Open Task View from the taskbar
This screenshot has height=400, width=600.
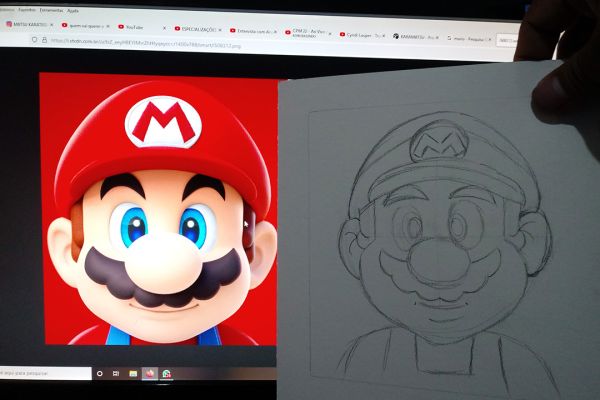115,373
